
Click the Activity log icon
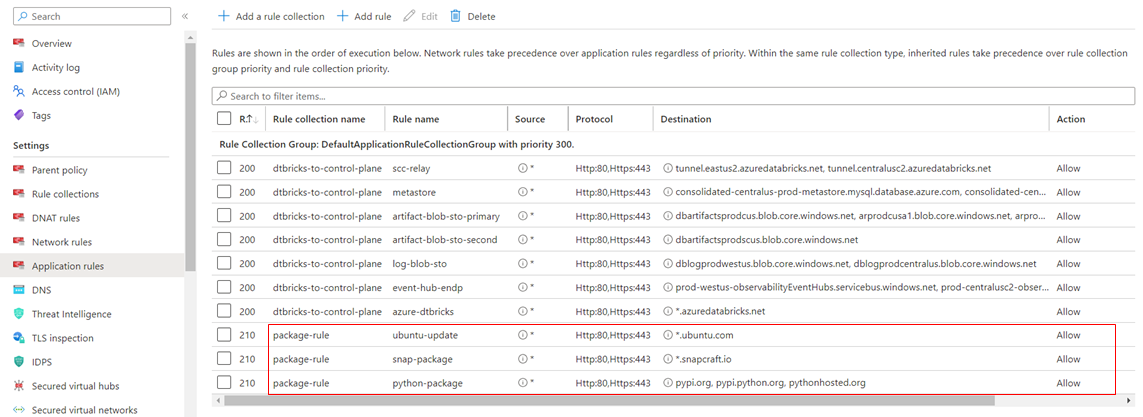click(x=18, y=68)
